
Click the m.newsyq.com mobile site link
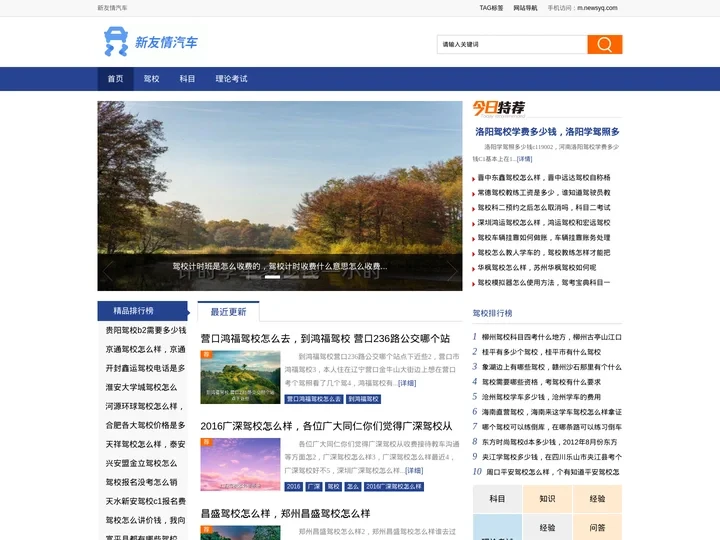click(x=597, y=8)
